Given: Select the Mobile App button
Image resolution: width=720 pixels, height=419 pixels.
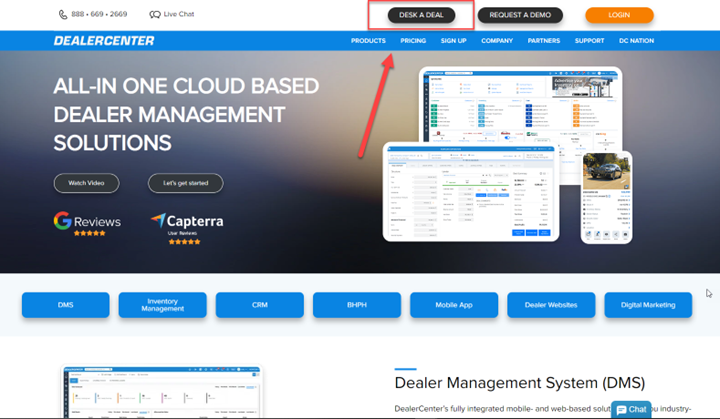Looking at the screenshot, I should [x=454, y=305].
